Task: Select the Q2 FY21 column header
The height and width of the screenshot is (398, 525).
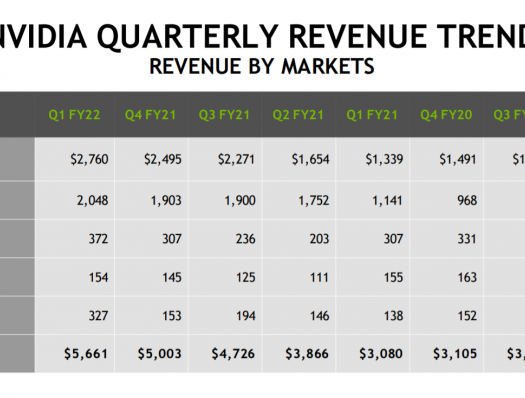Action: coord(298,115)
